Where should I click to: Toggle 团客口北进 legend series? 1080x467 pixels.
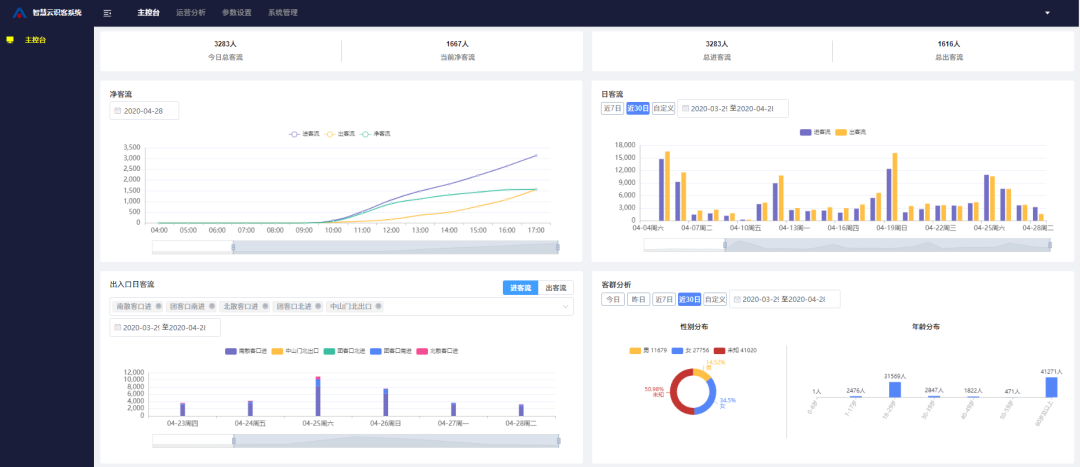[344, 351]
